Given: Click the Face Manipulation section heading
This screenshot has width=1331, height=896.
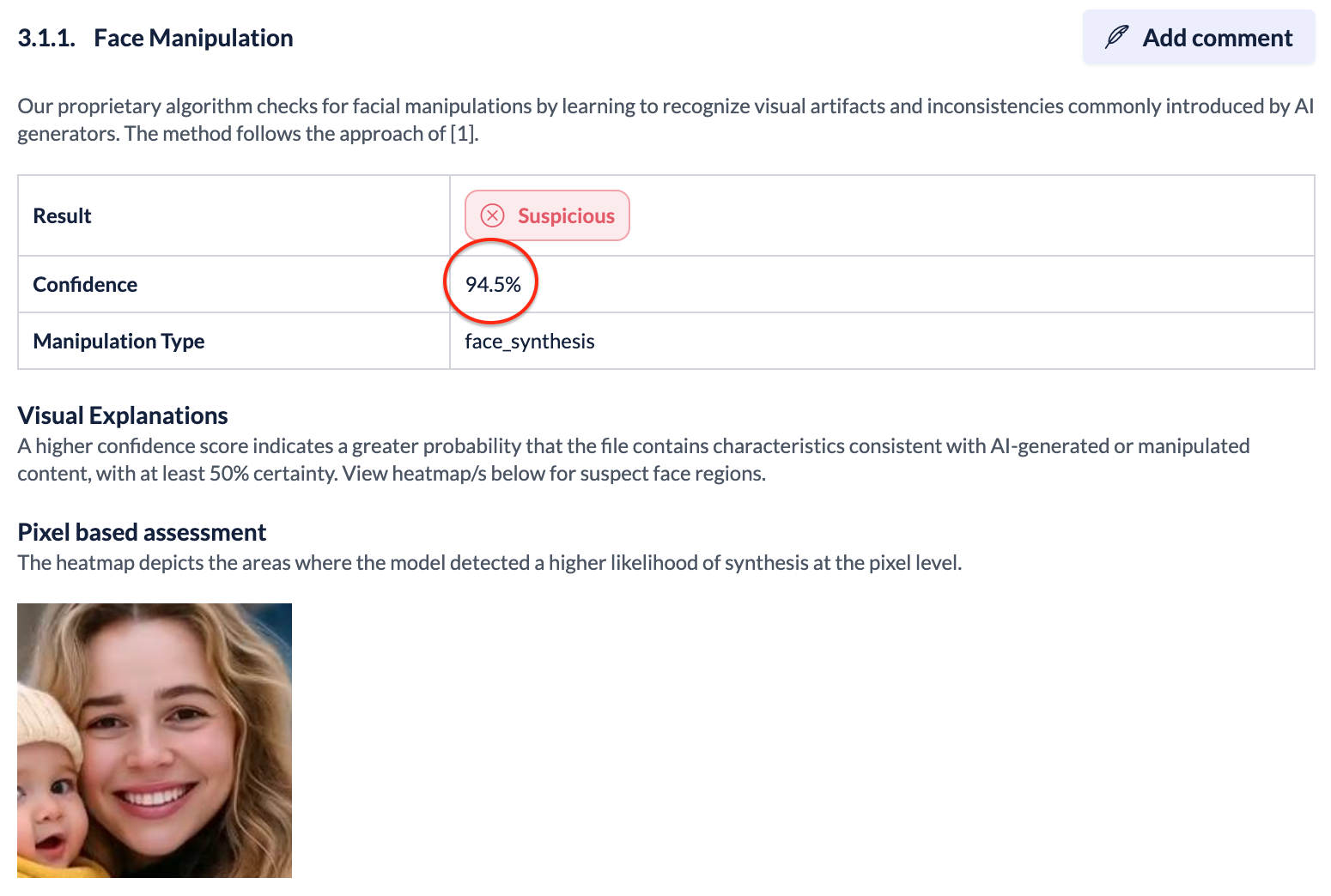Looking at the screenshot, I should click(x=193, y=38).
